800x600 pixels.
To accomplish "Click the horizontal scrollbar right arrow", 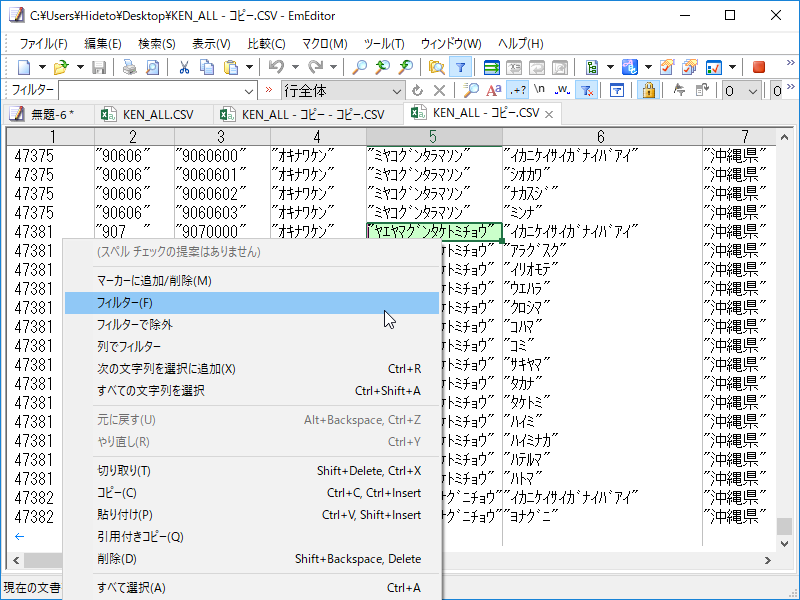I will point(768,560).
